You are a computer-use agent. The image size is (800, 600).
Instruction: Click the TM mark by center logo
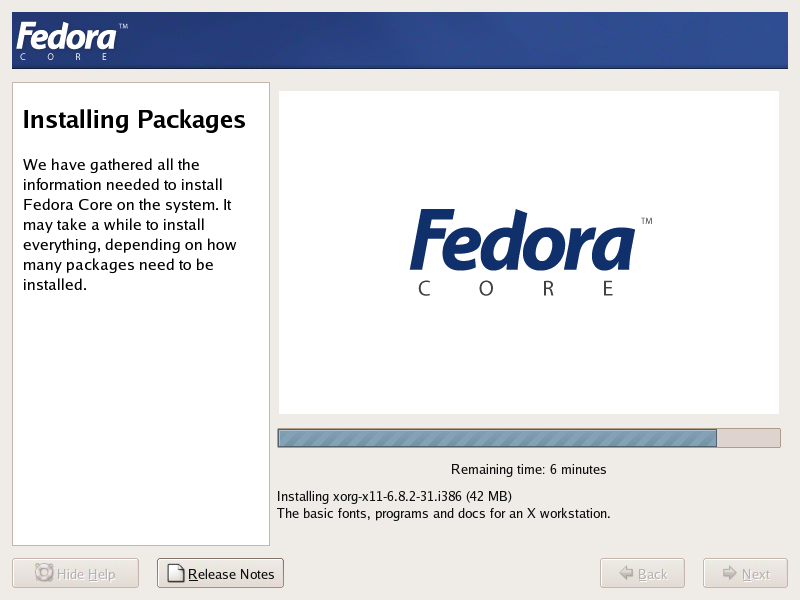tap(647, 221)
